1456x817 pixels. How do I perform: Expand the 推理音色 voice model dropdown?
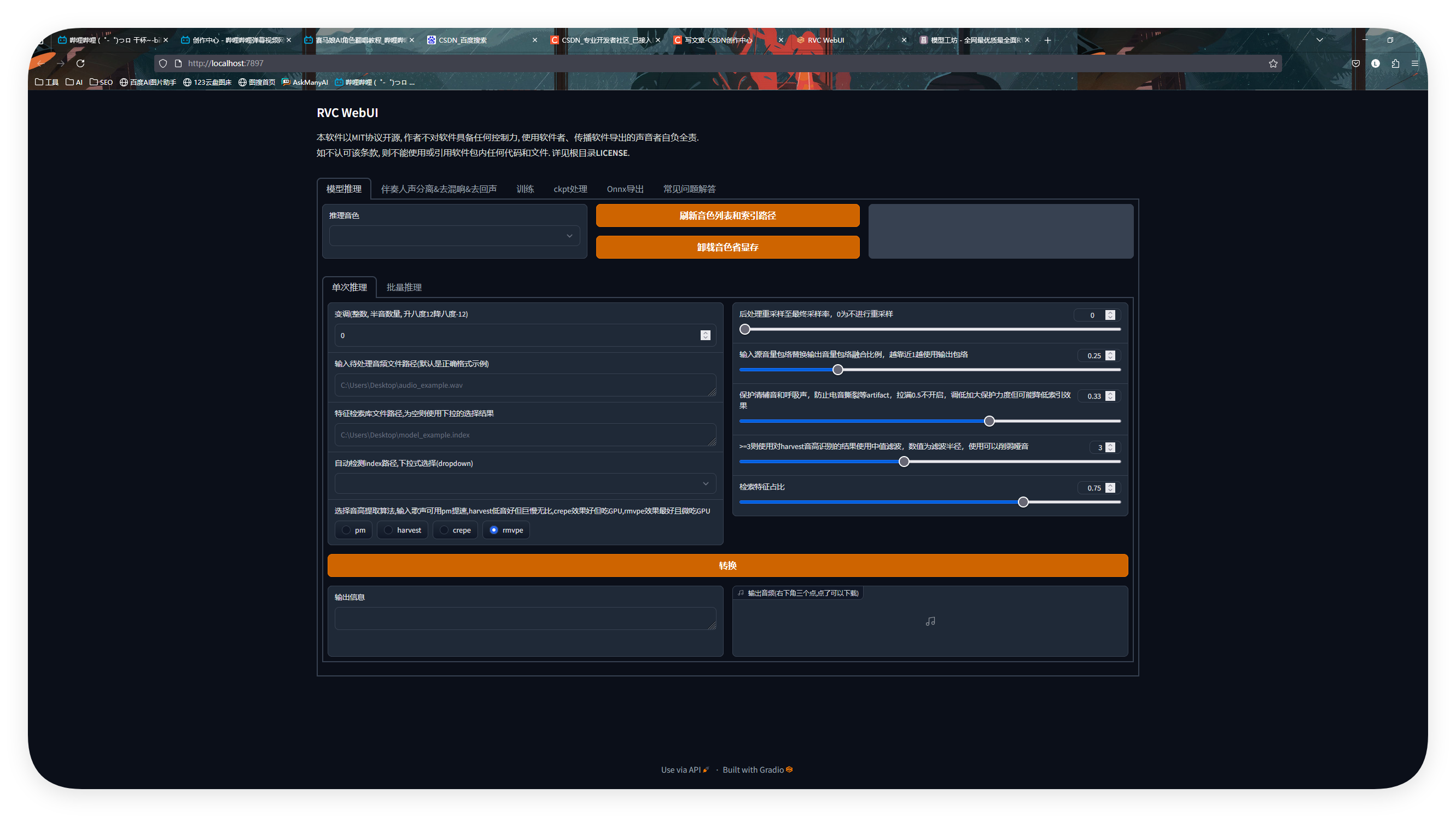(x=455, y=236)
